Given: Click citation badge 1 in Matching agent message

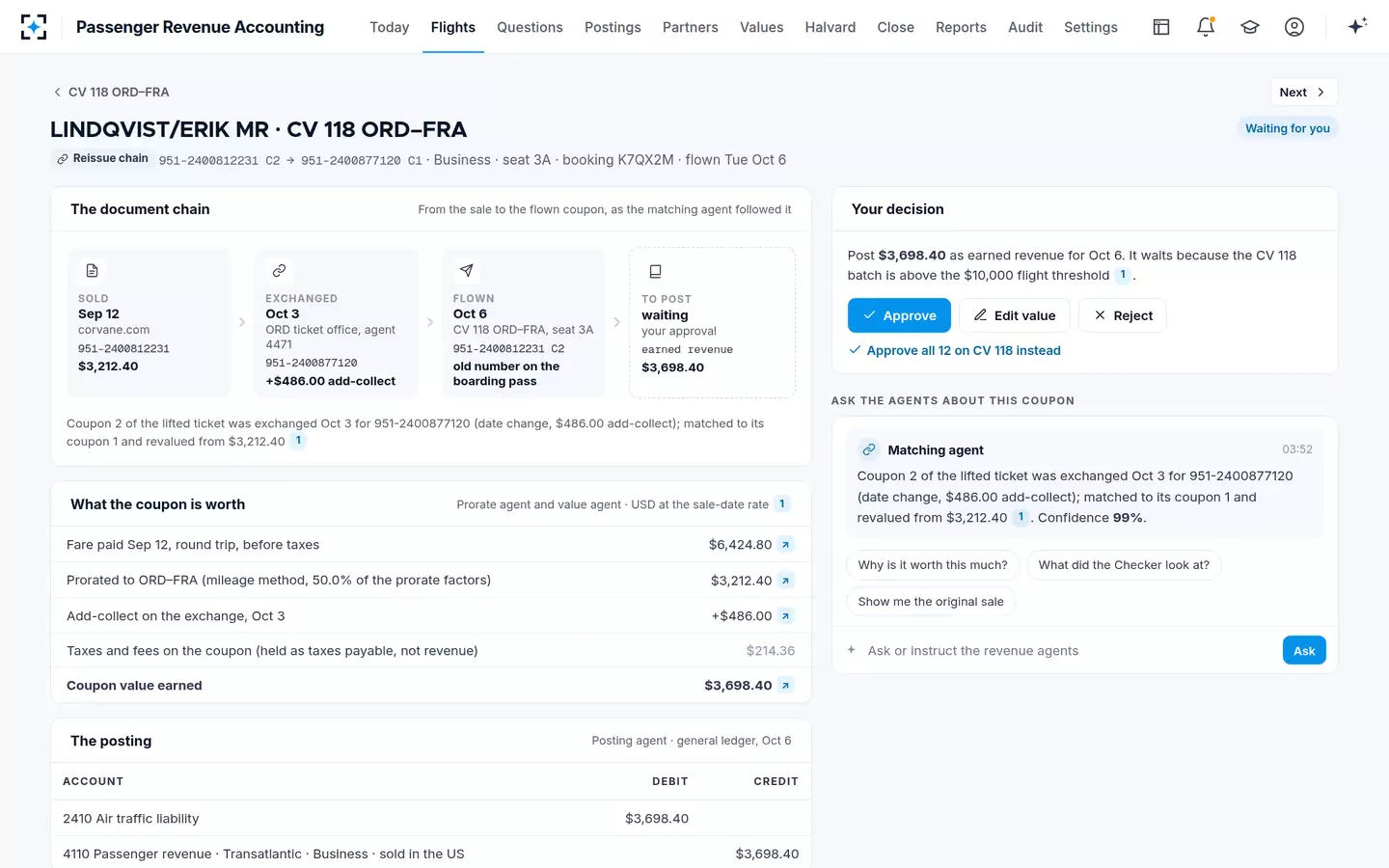Looking at the screenshot, I should click(1021, 517).
